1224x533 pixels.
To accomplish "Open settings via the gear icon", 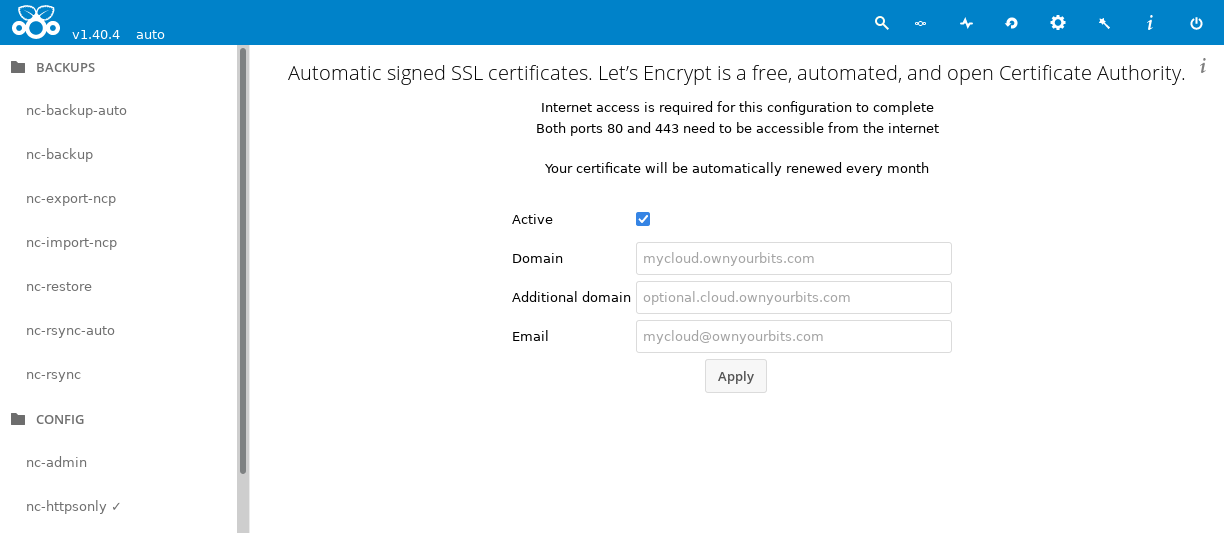I will click(x=1058, y=22).
